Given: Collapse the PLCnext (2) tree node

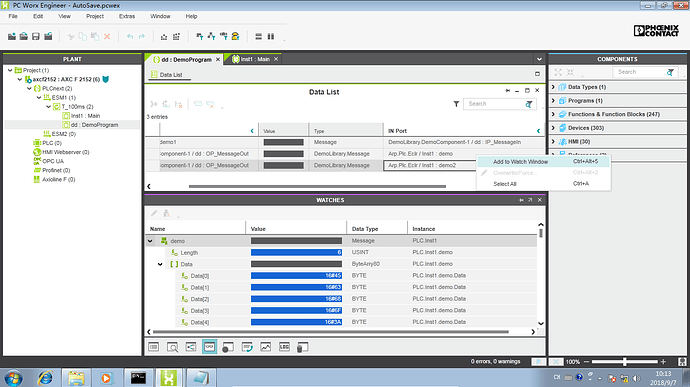Looking at the screenshot, I should click(x=29, y=88).
